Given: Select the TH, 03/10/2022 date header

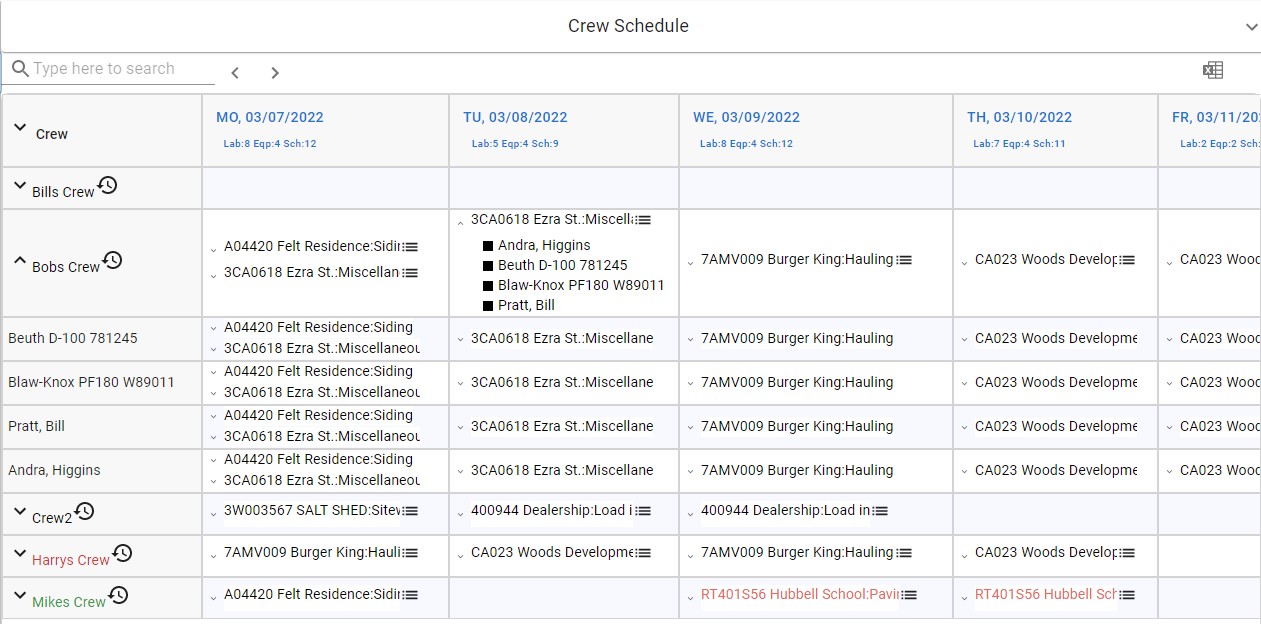Looking at the screenshot, I should [x=1019, y=117].
